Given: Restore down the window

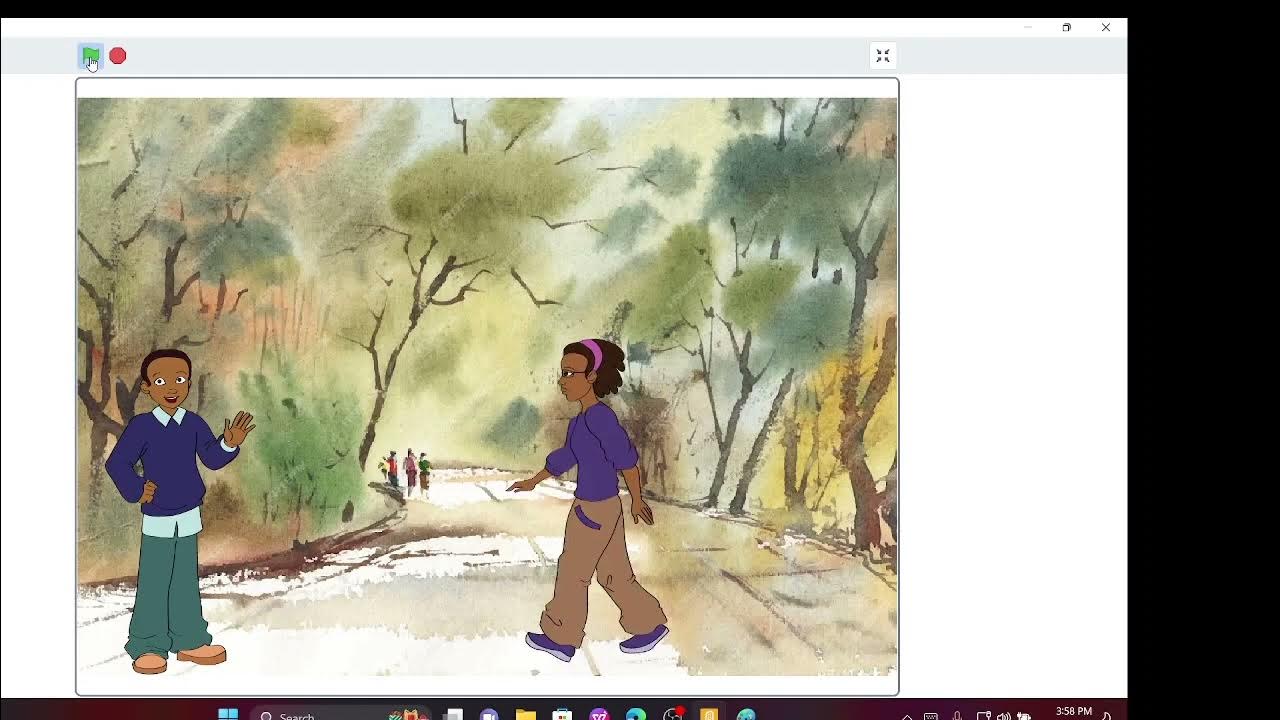Looking at the screenshot, I should [x=1067, y=27].
